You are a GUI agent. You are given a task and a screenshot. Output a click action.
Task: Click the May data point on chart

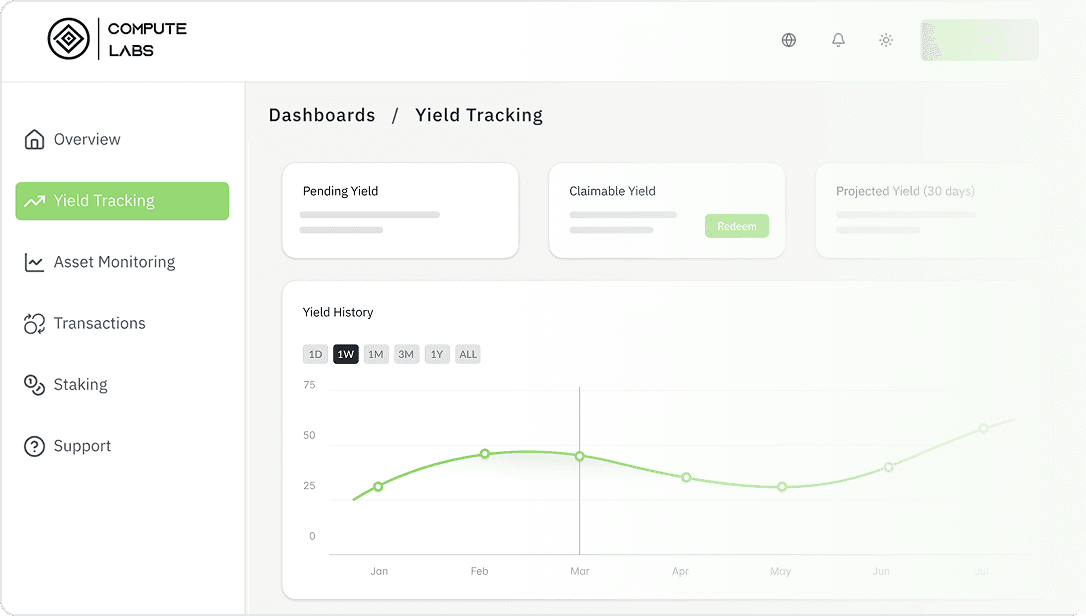(x=782, y=487)
